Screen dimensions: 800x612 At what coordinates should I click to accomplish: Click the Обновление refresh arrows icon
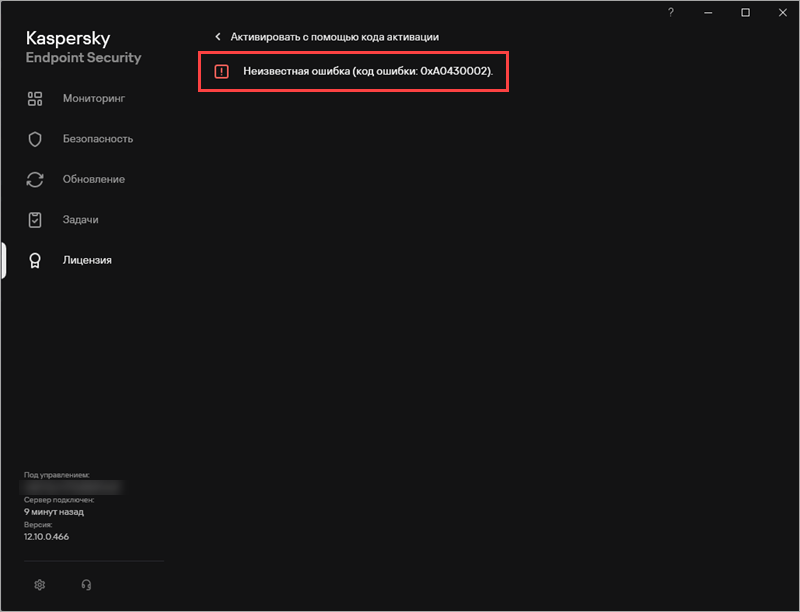(x=35, y=180)
